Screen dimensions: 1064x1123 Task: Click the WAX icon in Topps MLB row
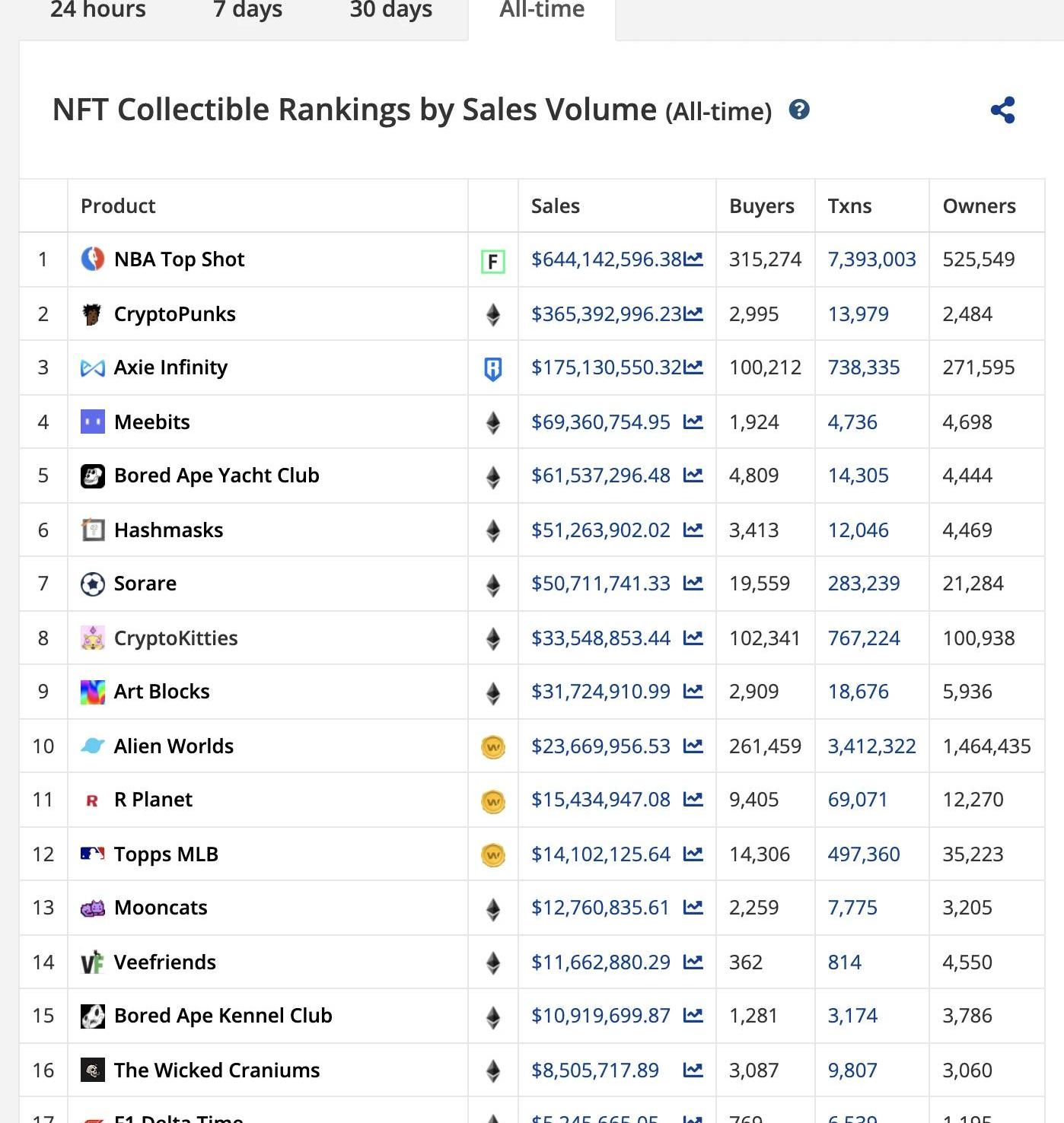point(493,855)
